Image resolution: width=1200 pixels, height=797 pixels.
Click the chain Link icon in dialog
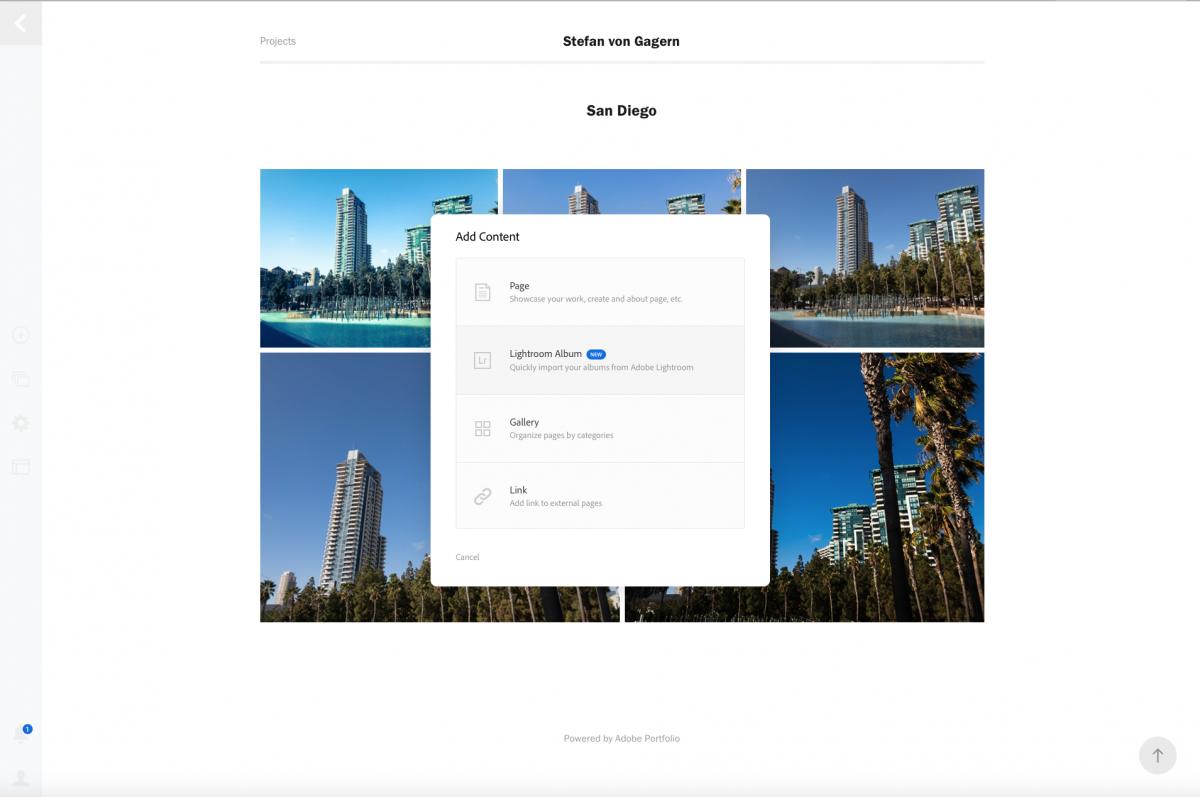(482, 496)
